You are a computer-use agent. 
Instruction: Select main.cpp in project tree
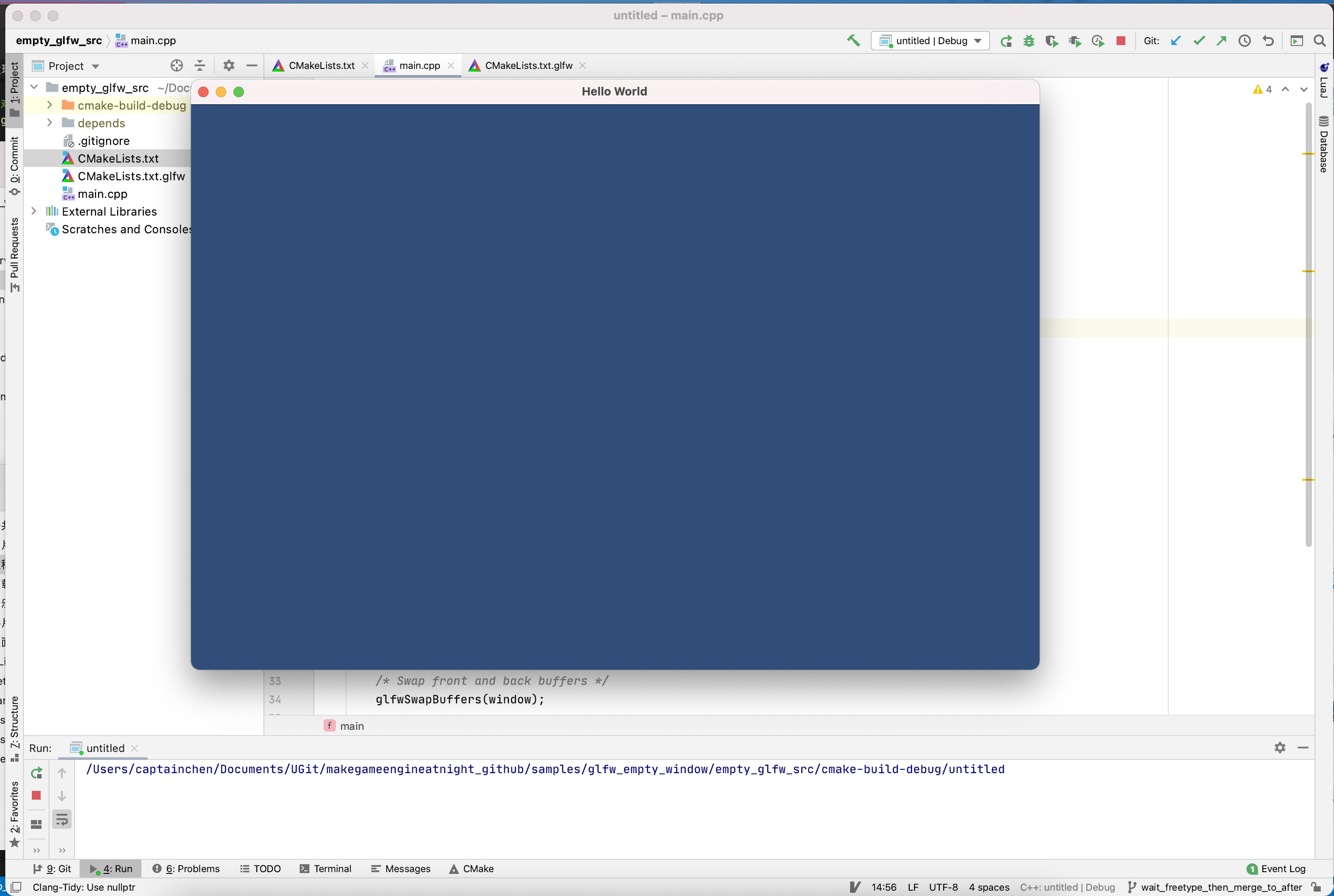102,194
